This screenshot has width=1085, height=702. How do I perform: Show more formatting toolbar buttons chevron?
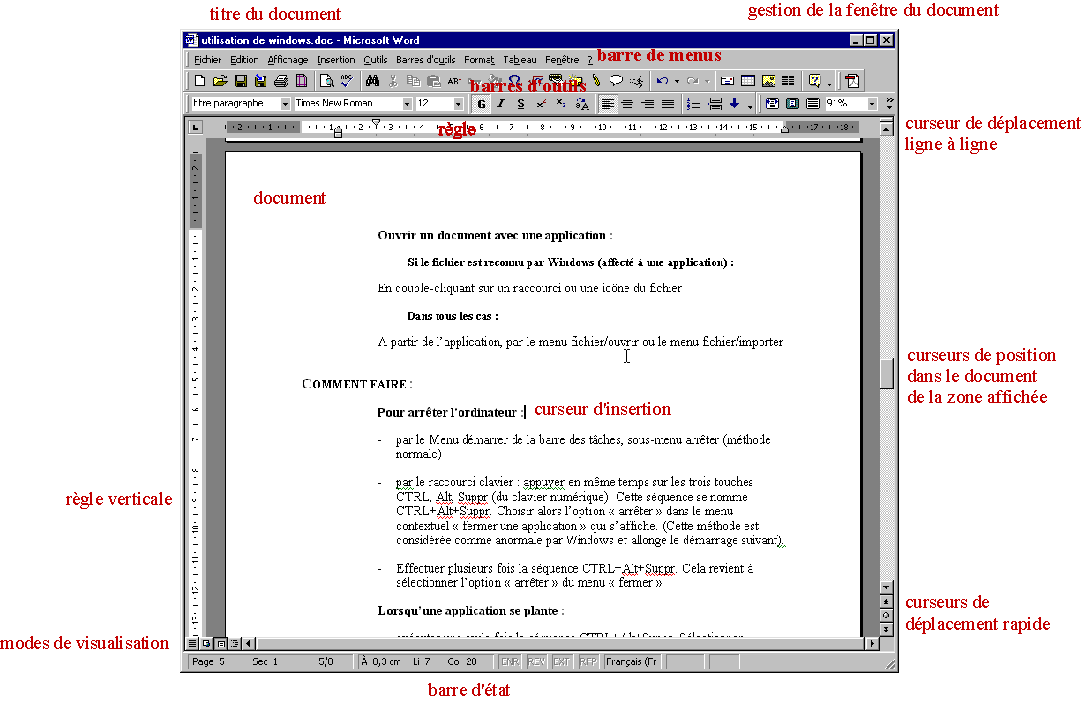point(890,104)
